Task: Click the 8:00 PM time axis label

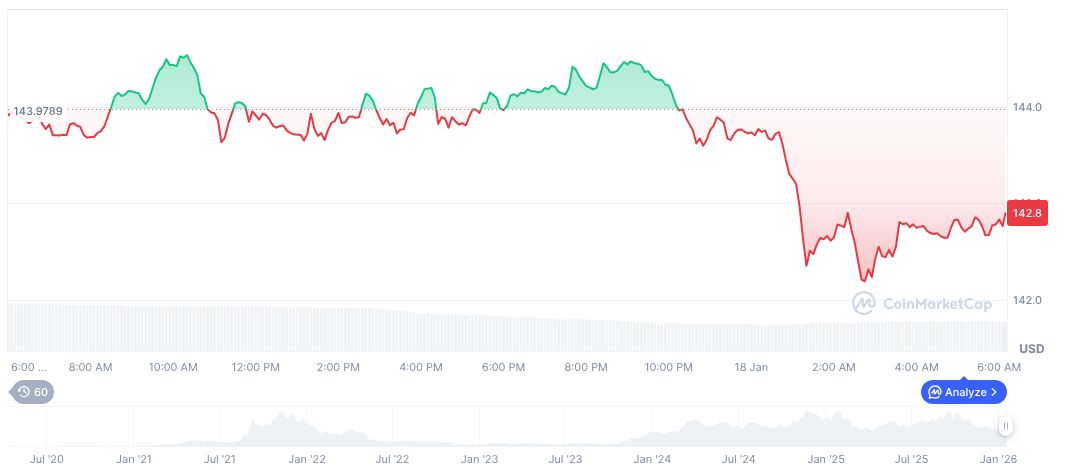Action: (586, 367)
